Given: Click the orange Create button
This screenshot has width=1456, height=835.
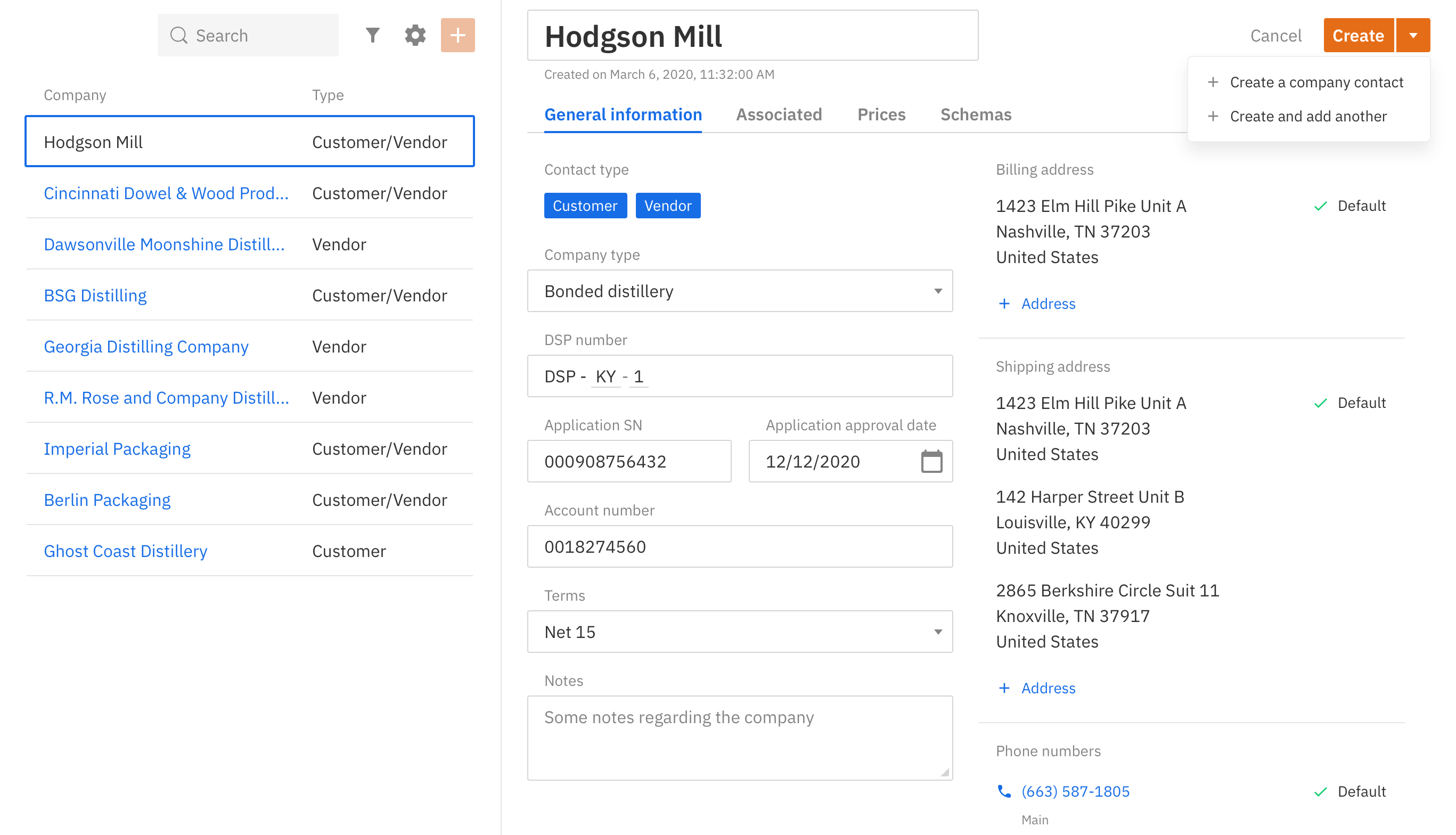Looking at the screenshot, I should pos(1358,36).
